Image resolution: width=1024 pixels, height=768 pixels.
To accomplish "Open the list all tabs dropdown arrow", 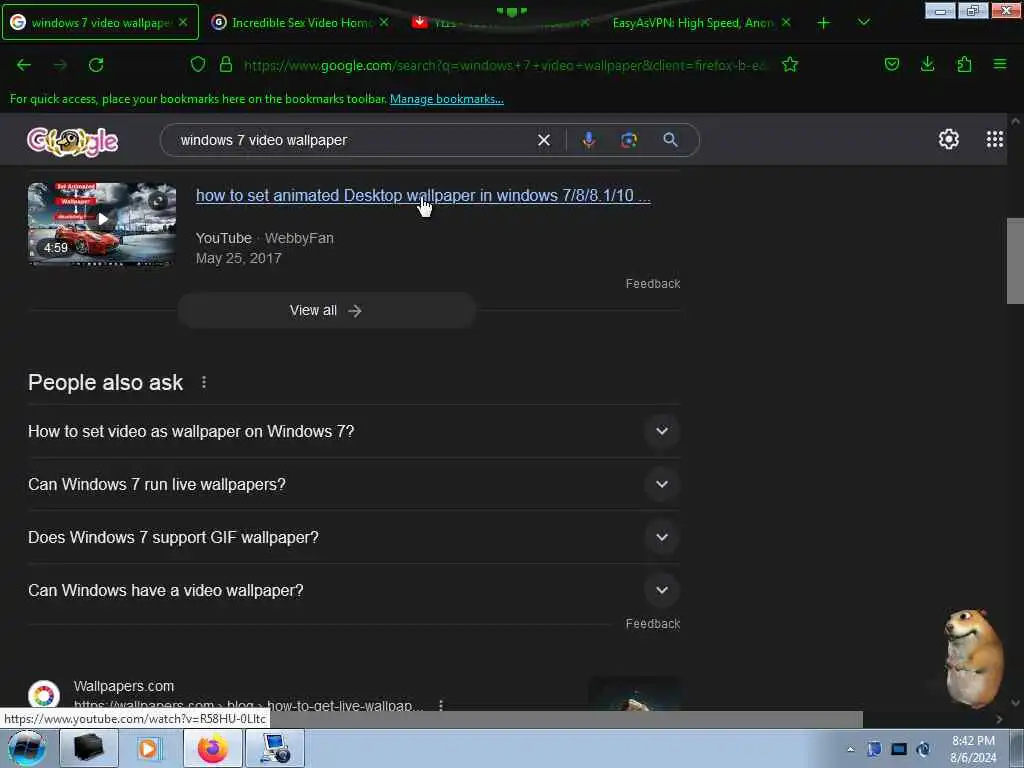I will coord(863,22).
